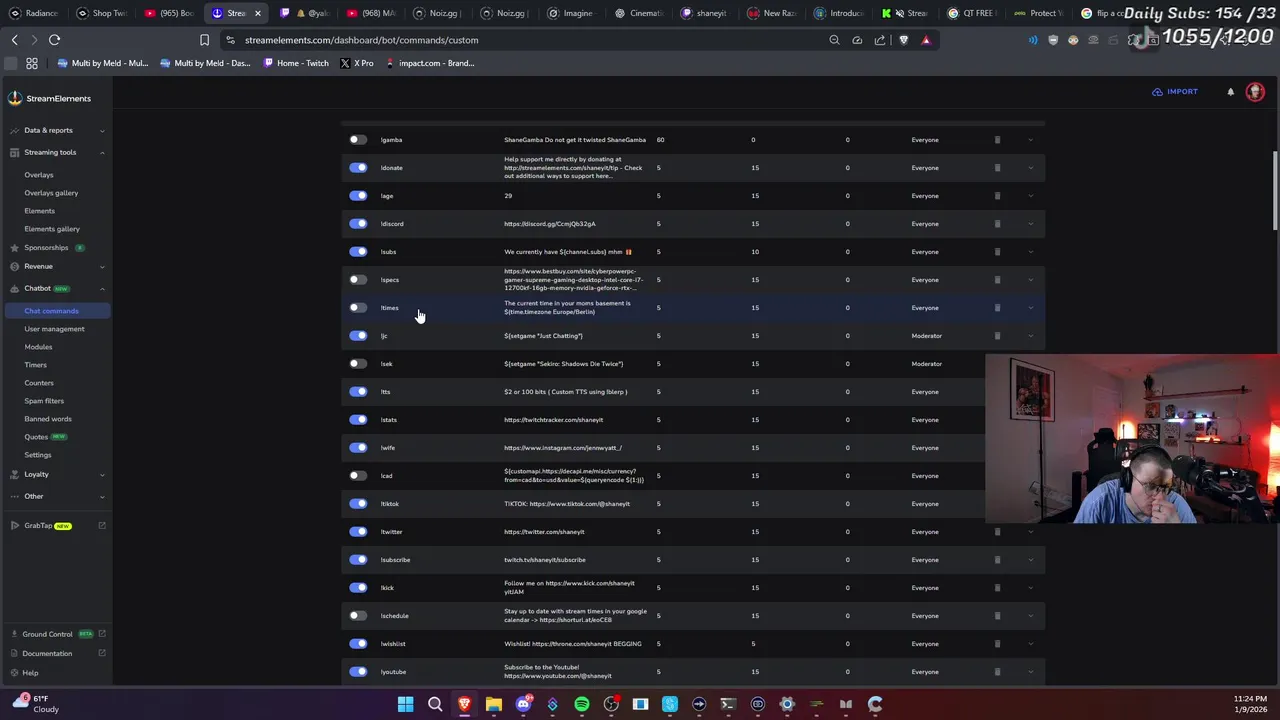Go back in browser history
The height and width of the screenshot is (720, 1280).
pos(14,40)
